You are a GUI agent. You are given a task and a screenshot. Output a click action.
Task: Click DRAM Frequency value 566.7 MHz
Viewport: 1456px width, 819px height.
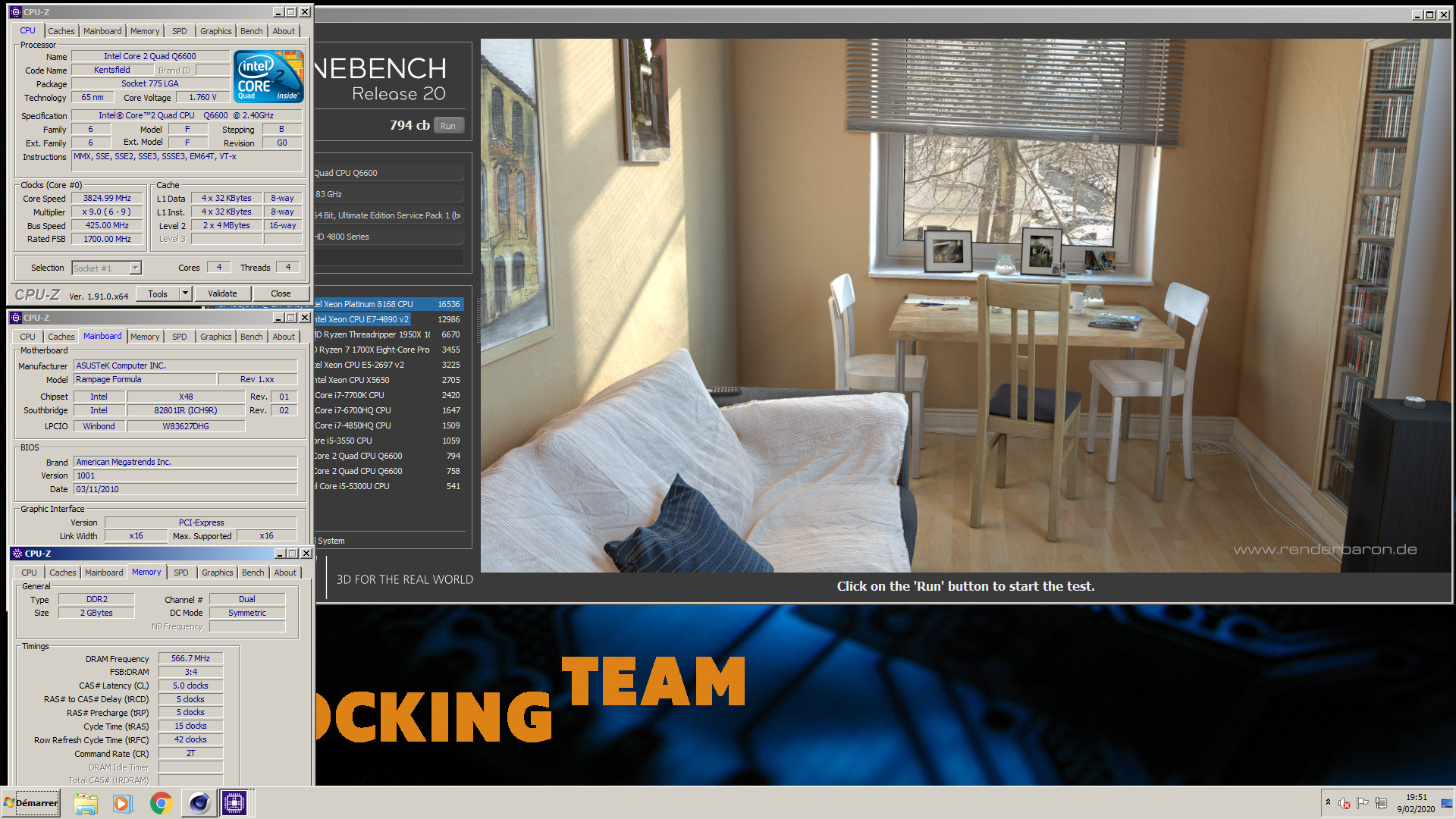(190, 659)
